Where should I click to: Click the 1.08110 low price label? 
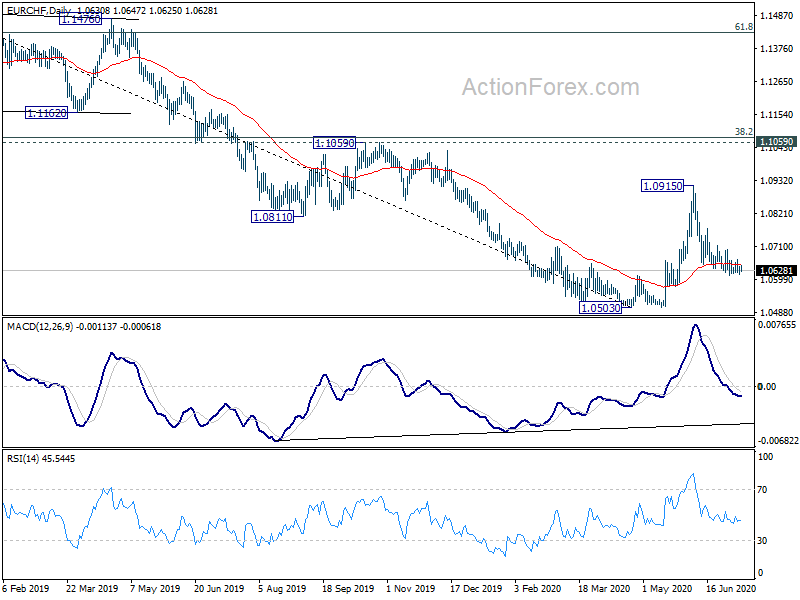pyautogui.click(x=273, y=217)
